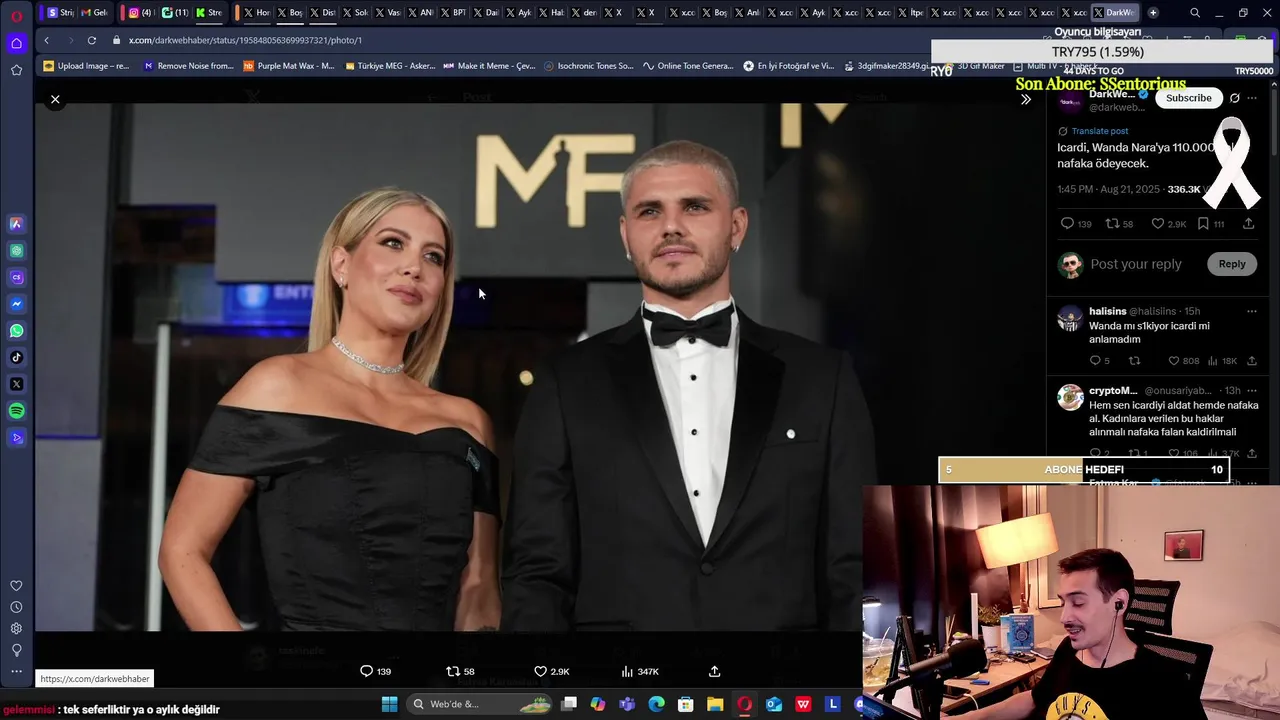Click the reply icon with 139 in side panel
Image resolution: width=1280 pixels, height=720 pixels.
[x=1067, y=224]
